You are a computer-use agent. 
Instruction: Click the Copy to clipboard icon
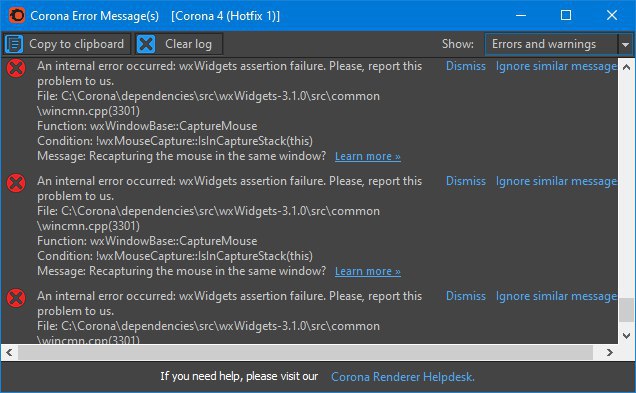(14, 44)
